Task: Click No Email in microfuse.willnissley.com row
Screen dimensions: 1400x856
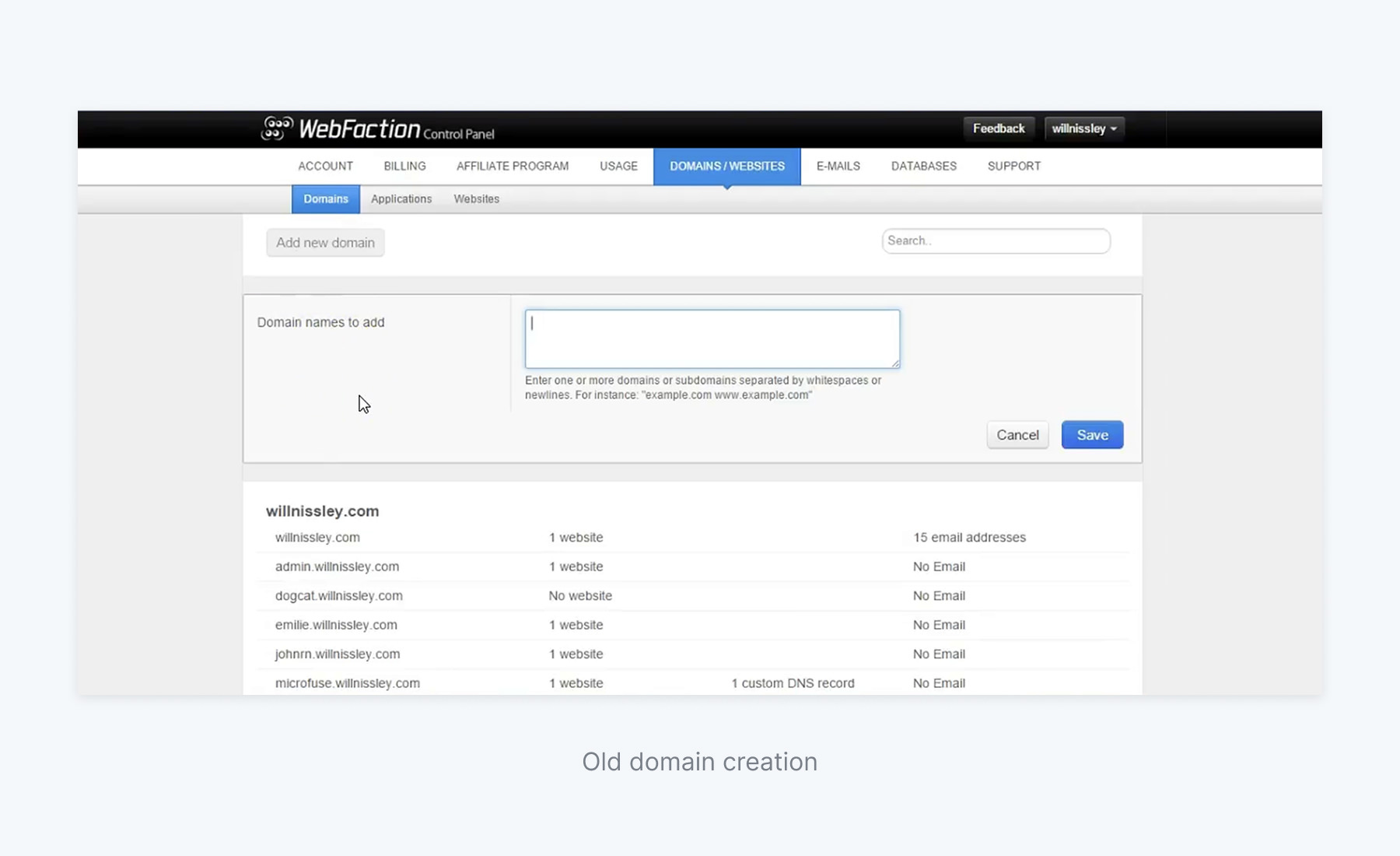Action: pyautogui.click(x=939, y=683)
